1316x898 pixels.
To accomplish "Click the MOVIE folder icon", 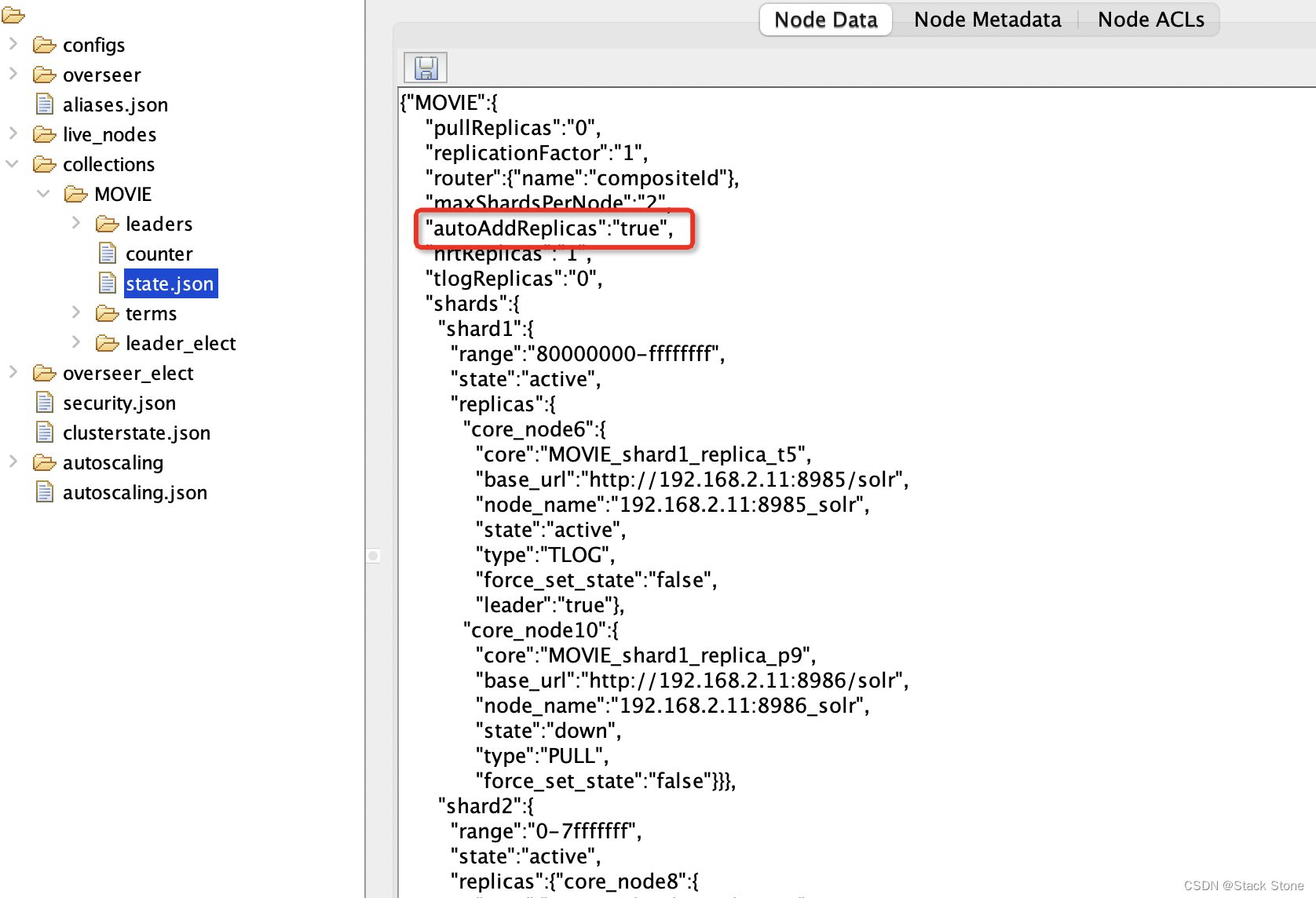I will [x=76, y=195].
